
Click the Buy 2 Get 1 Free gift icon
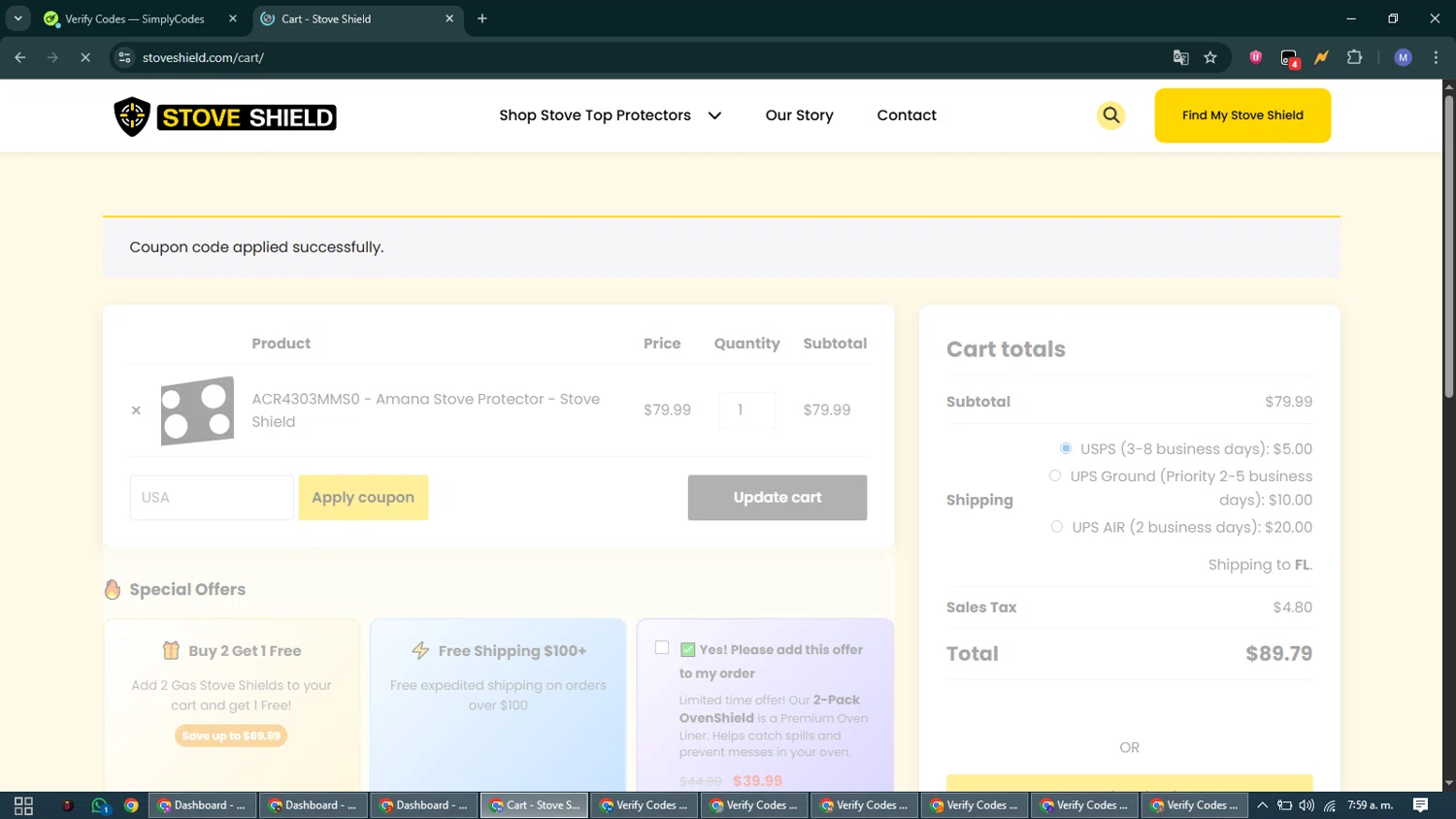click(171, 650)
